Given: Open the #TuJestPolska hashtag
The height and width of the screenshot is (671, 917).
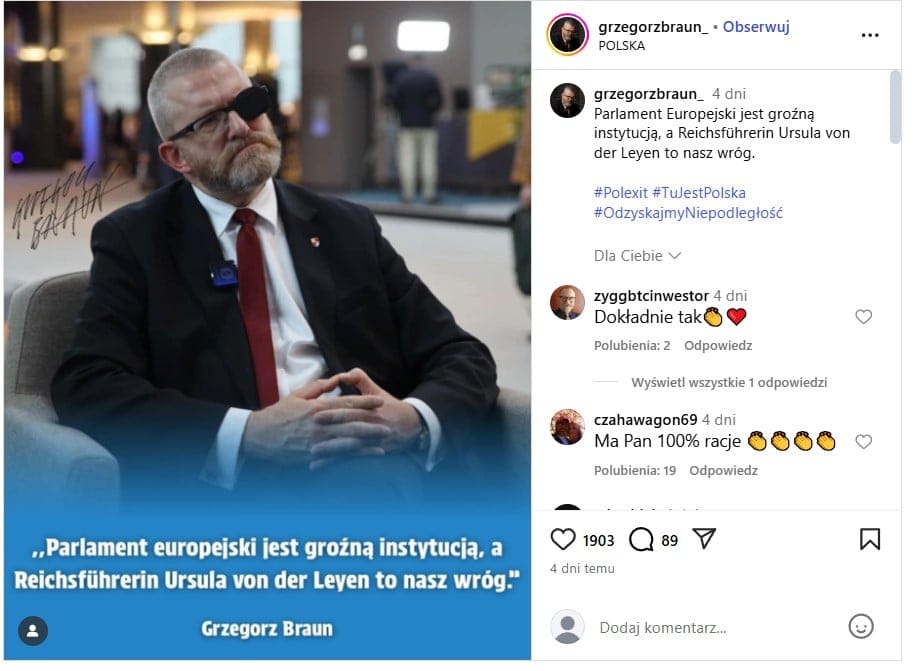Looking at the screenshot, I should [699, 192].
